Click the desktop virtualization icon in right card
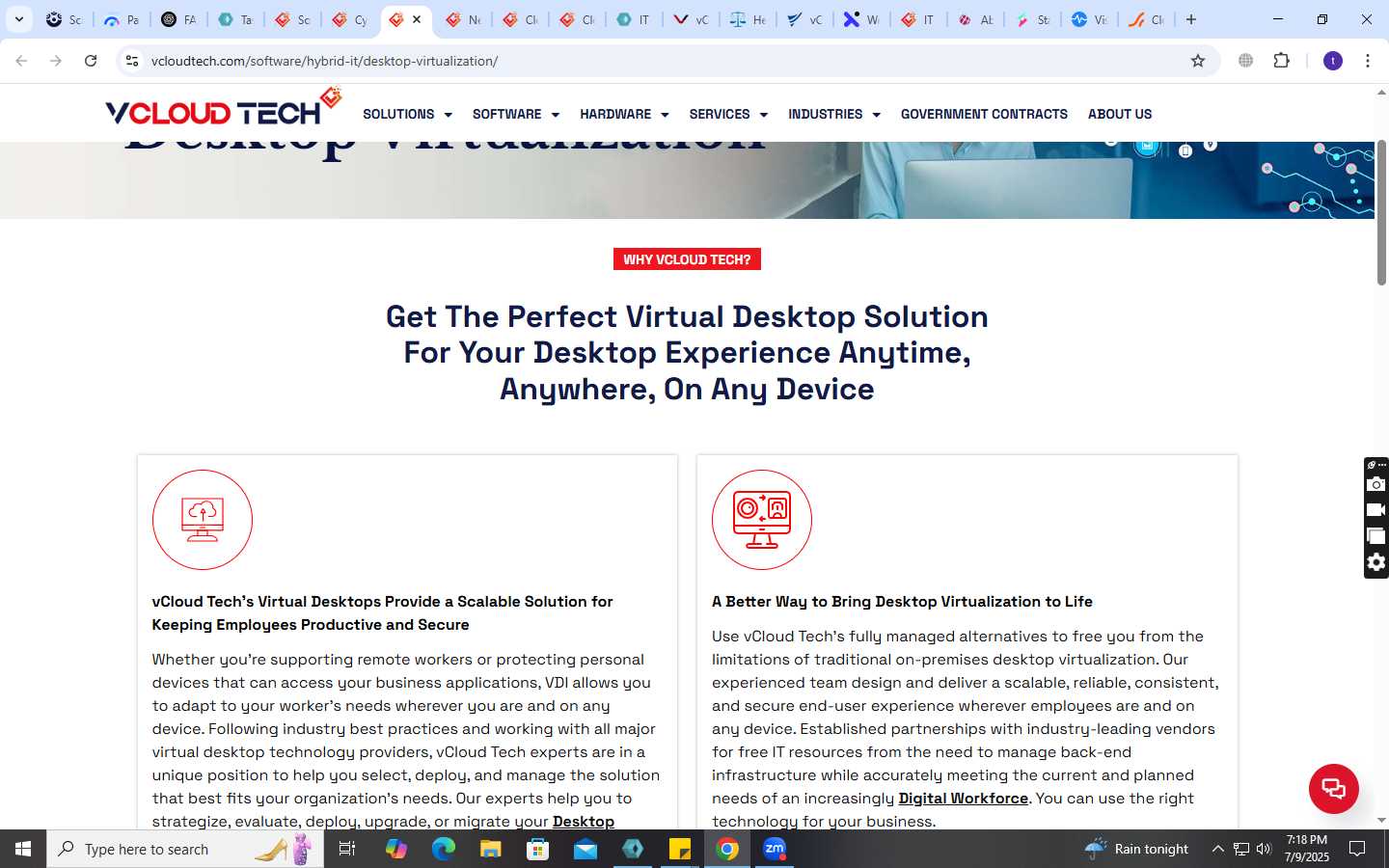The image size is (1389, 868). tap(762, 520)
